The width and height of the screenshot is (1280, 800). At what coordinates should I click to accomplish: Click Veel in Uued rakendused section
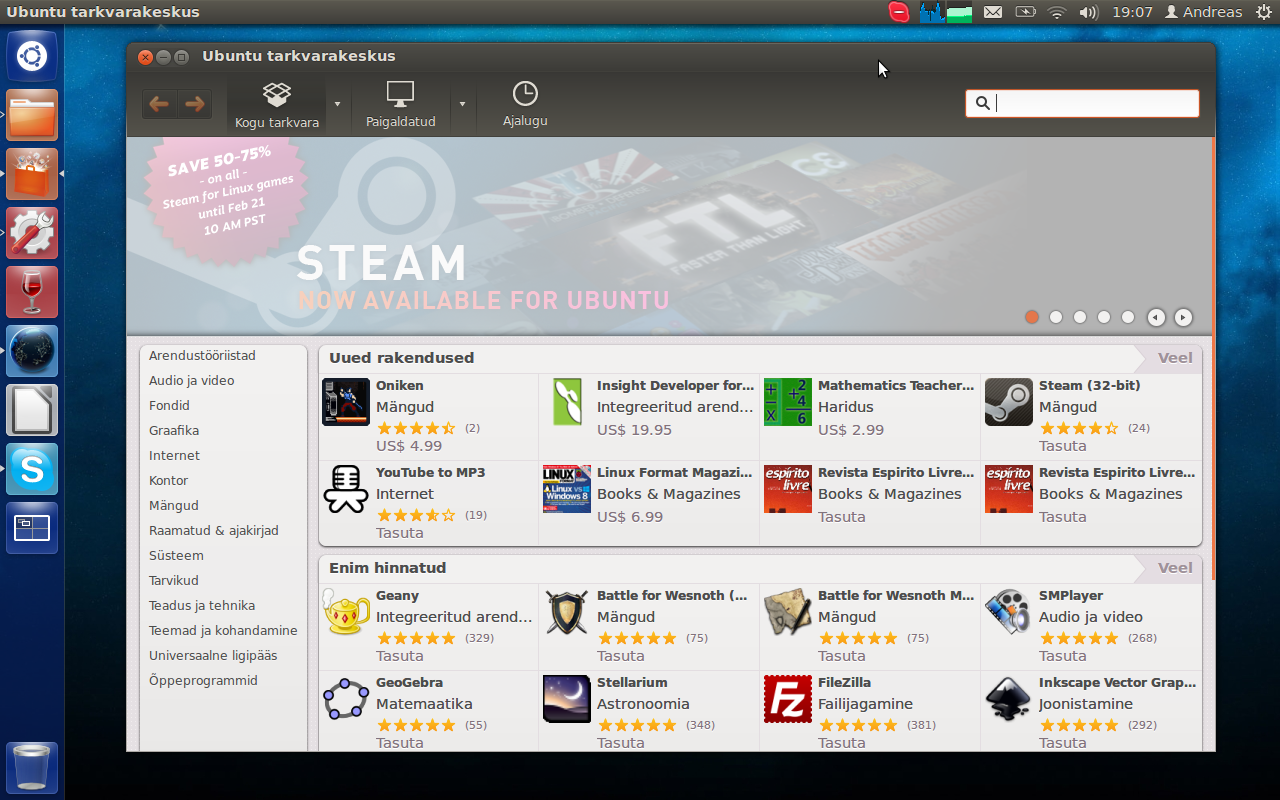tap(1174, 358)
